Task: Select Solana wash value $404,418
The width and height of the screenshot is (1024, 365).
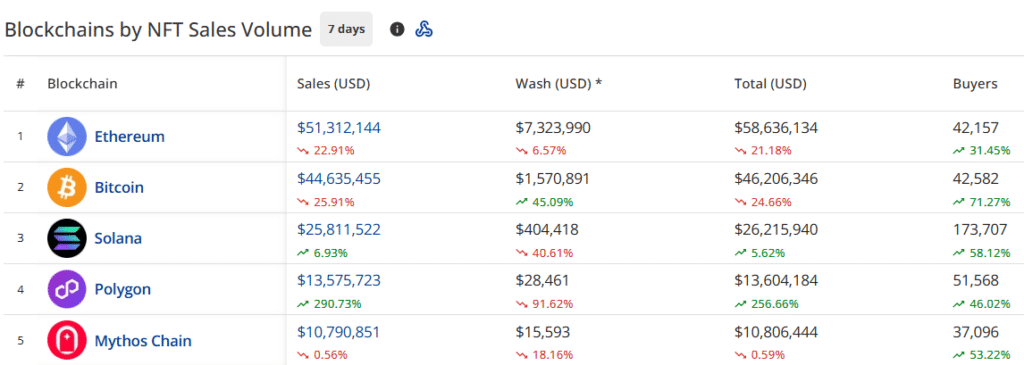Action: tap(547, 230)
